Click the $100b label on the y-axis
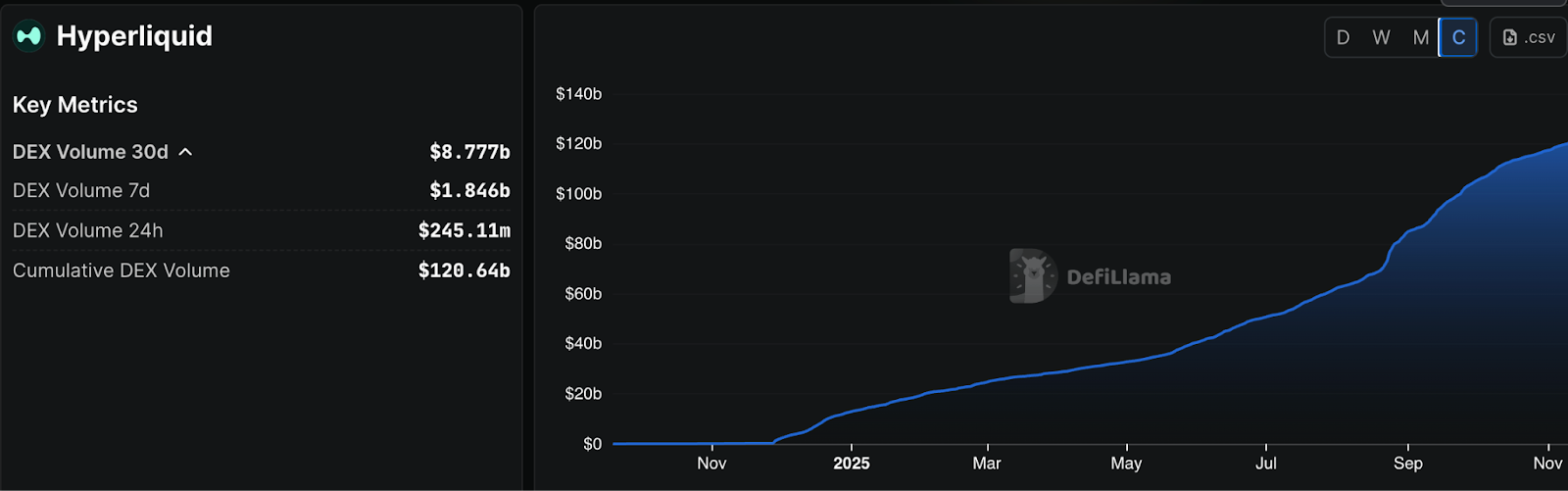 point(578,194)
